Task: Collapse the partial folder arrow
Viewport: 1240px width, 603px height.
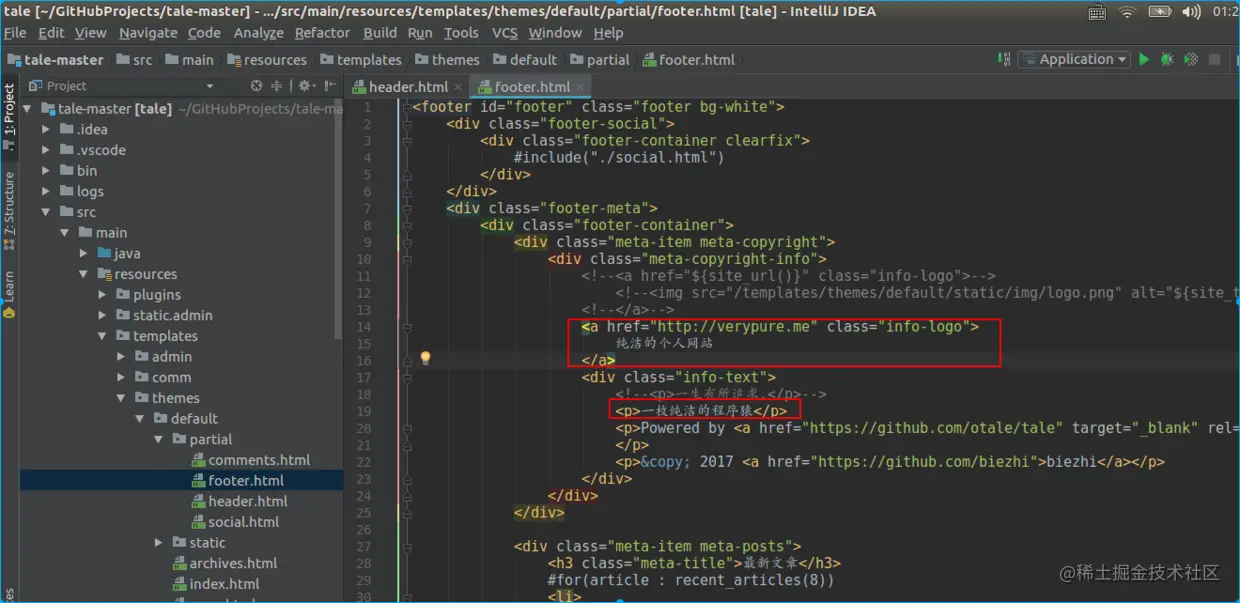Action: click(160, 440)
